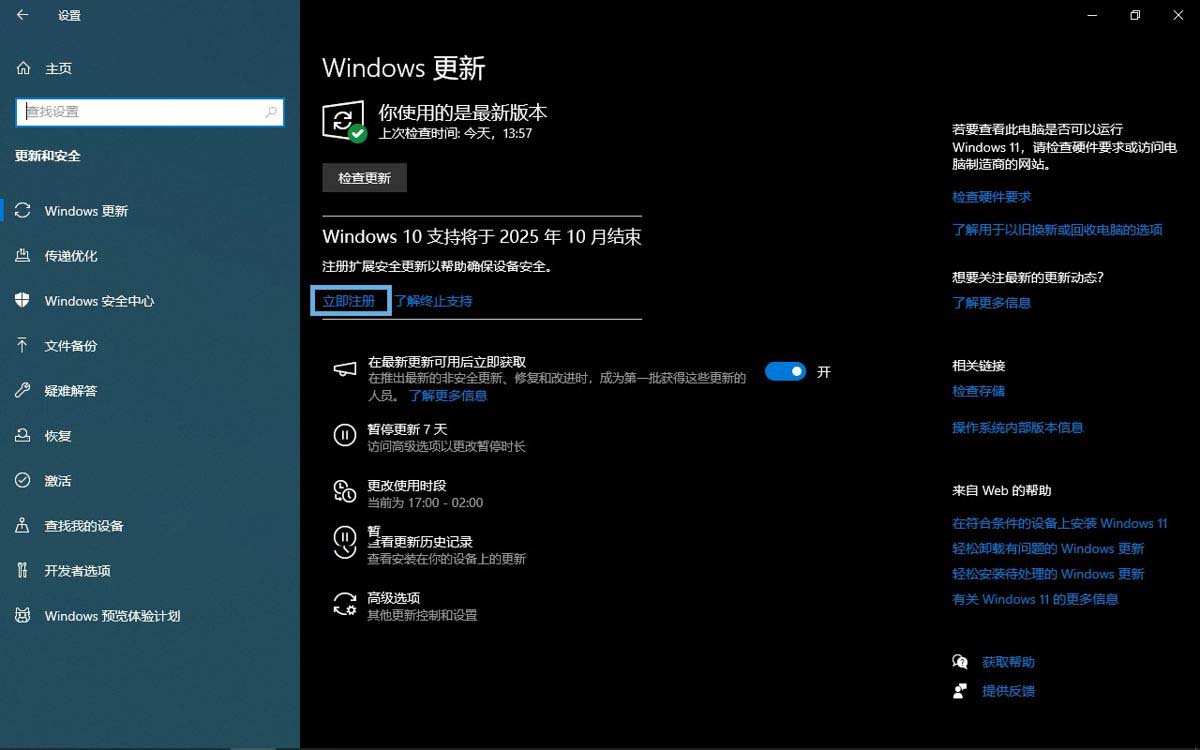Click the tools icon for 开发者选项
Viewport: 1200px width, 750px height.
(23, 571)
